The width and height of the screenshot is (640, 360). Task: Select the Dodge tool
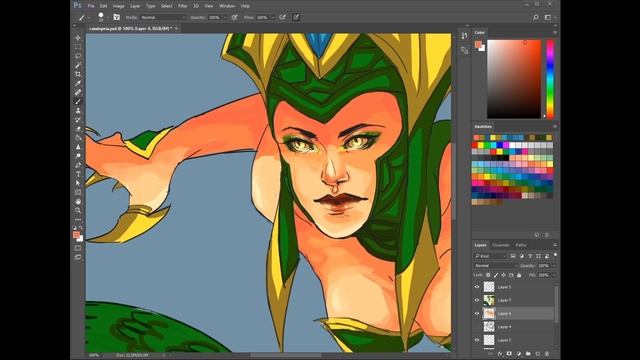78,156
